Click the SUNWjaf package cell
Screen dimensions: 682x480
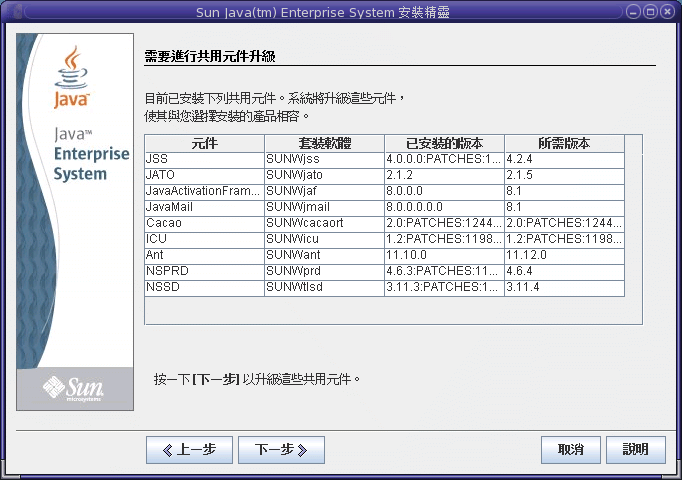click(x=324, y=192)
